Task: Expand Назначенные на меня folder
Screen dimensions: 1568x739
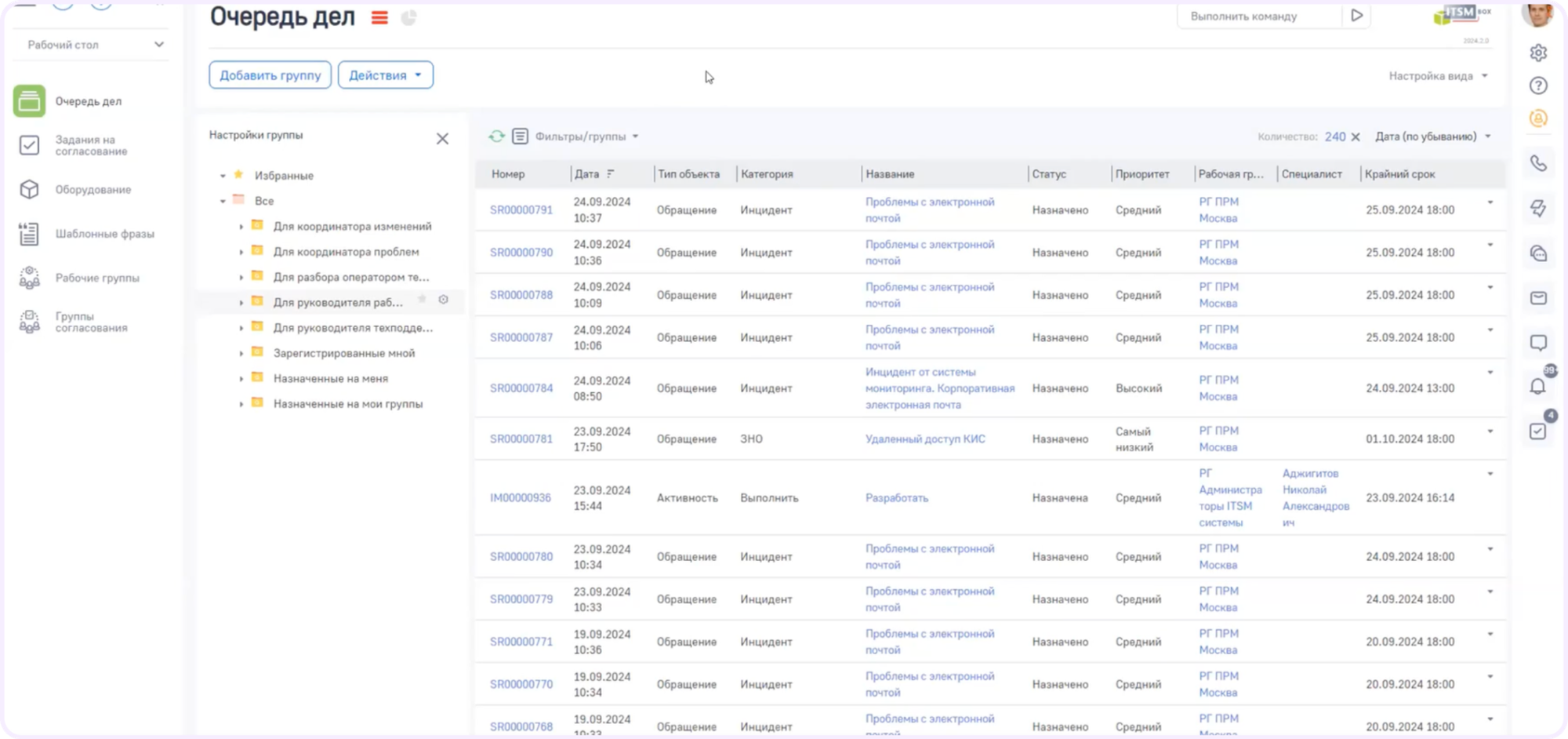Action: coord(241,379)
